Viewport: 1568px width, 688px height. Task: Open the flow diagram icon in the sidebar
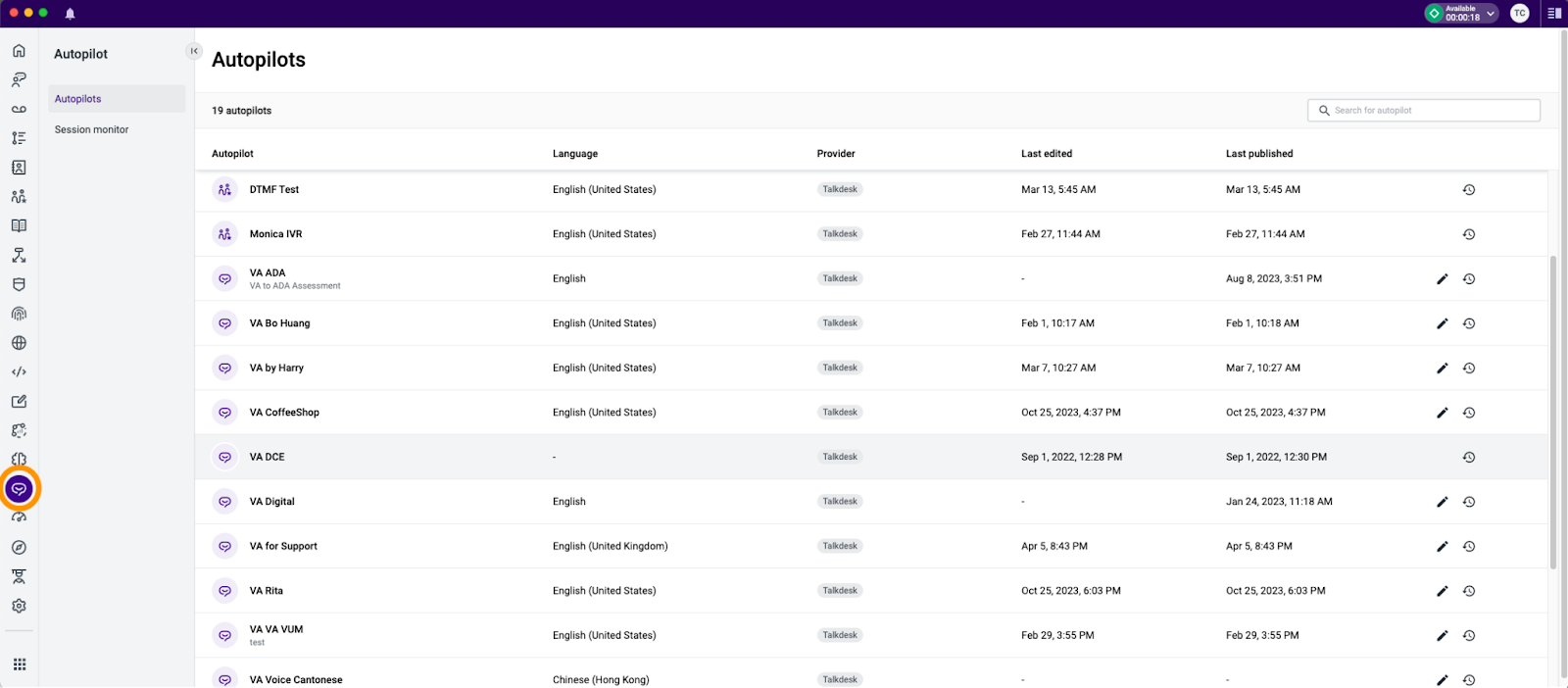[x=19, y=255]
